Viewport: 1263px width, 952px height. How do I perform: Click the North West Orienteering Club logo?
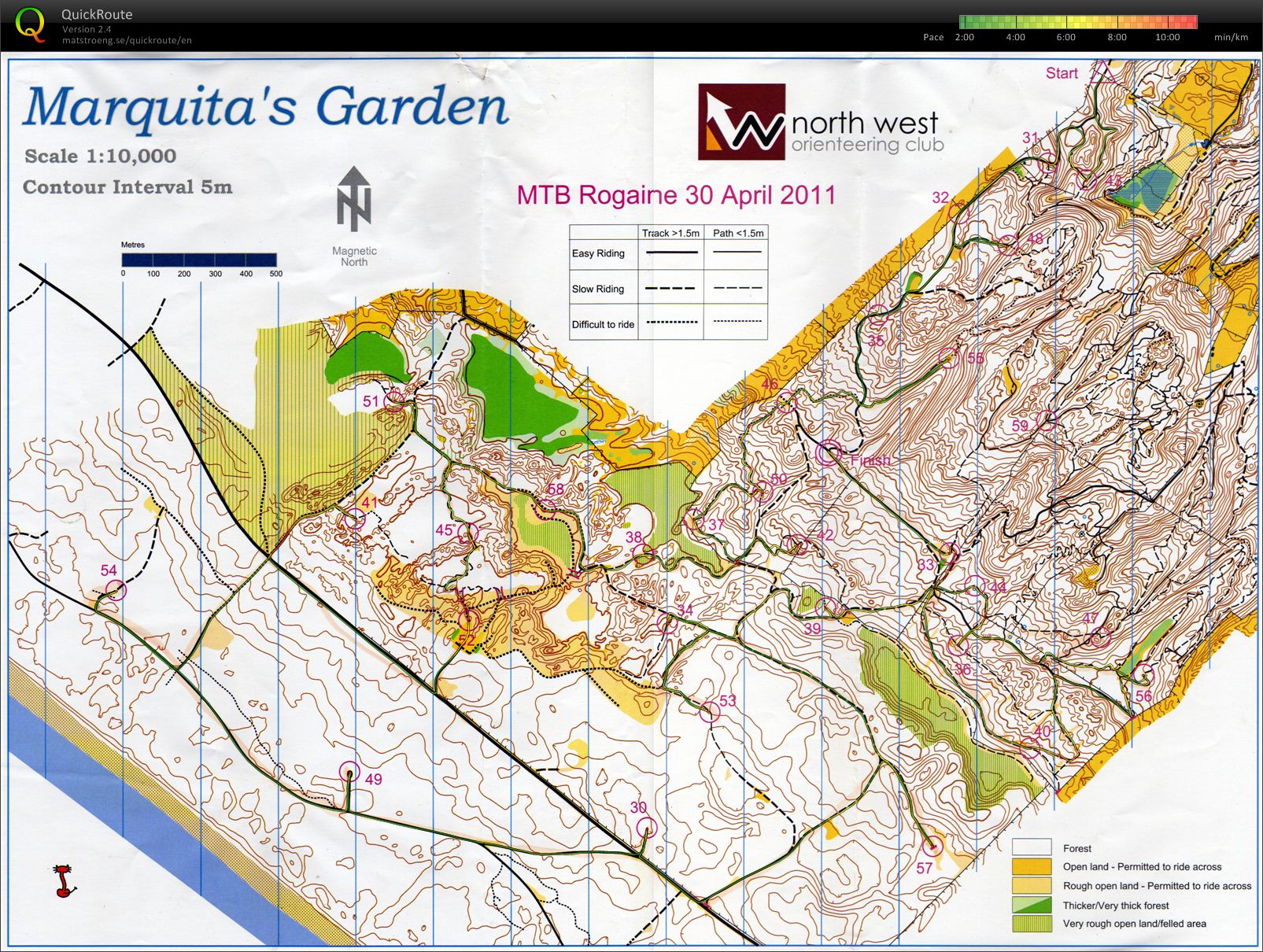pos(821,122)
